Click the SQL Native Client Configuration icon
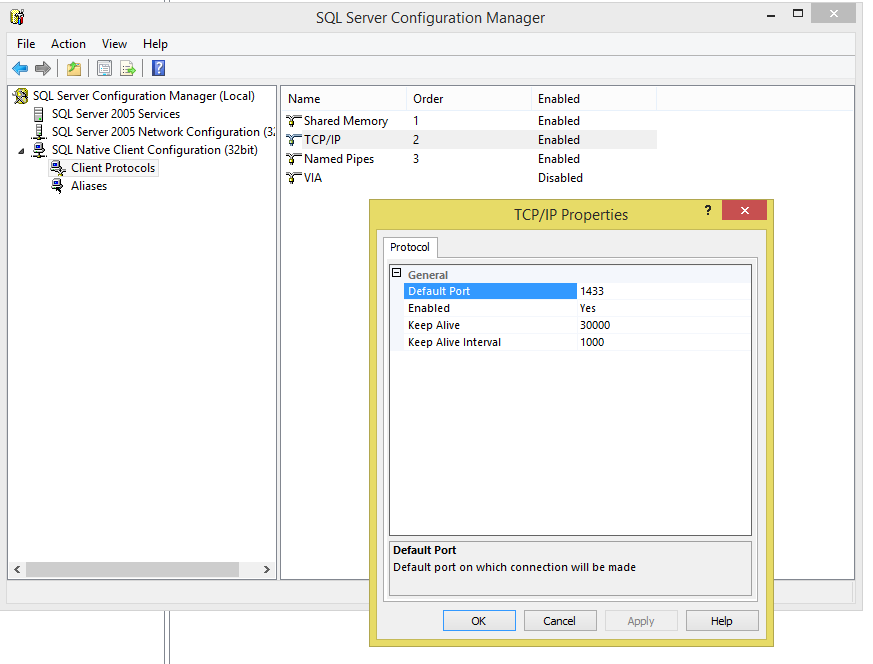This screenshot has height=664, width=873. coord(39,150)
